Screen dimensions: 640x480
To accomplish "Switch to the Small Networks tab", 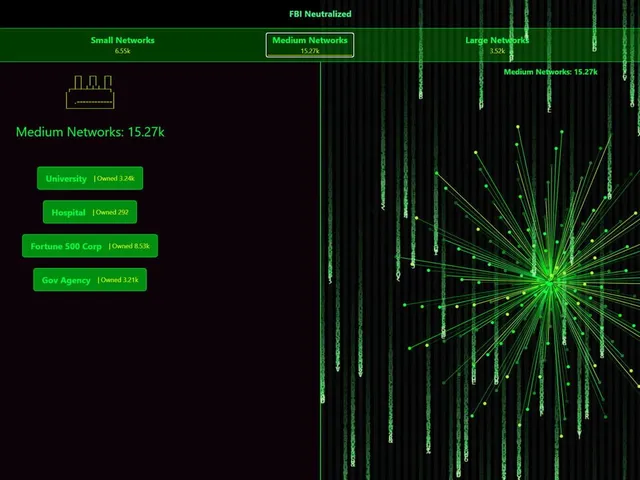I will coord(122,44).
